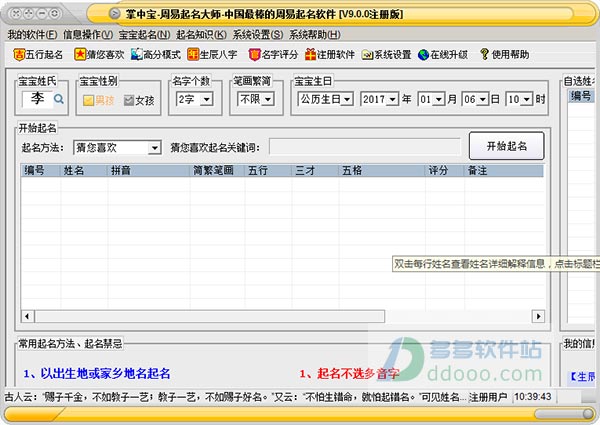The image size is (600, 425).
Task: Click the 开始起名 button
Action: pyautogui.click(x=506, y=146)
